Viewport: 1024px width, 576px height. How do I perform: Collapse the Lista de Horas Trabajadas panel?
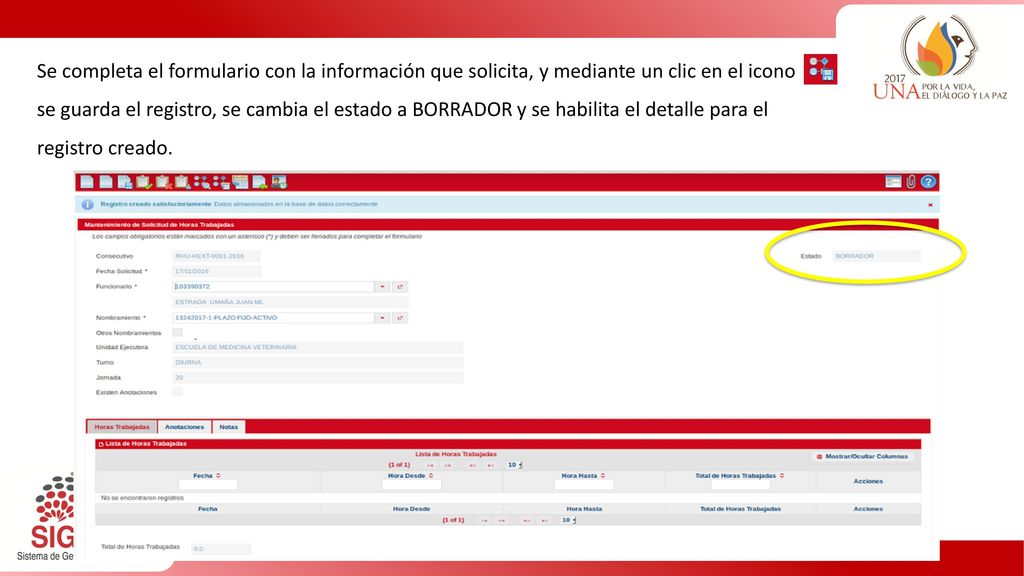coord(101,444)
